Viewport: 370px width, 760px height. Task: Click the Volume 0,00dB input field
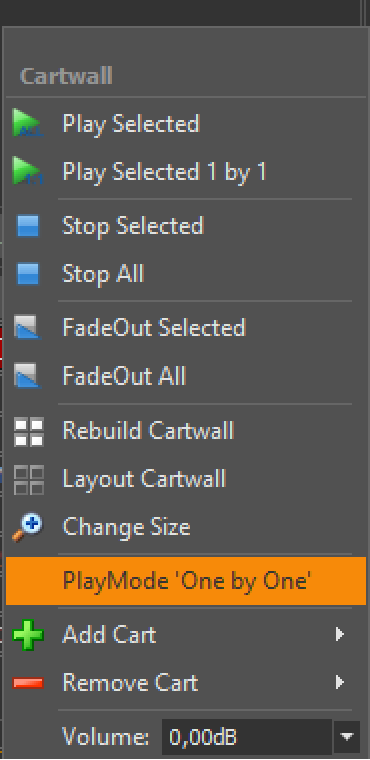pos(247,737)
